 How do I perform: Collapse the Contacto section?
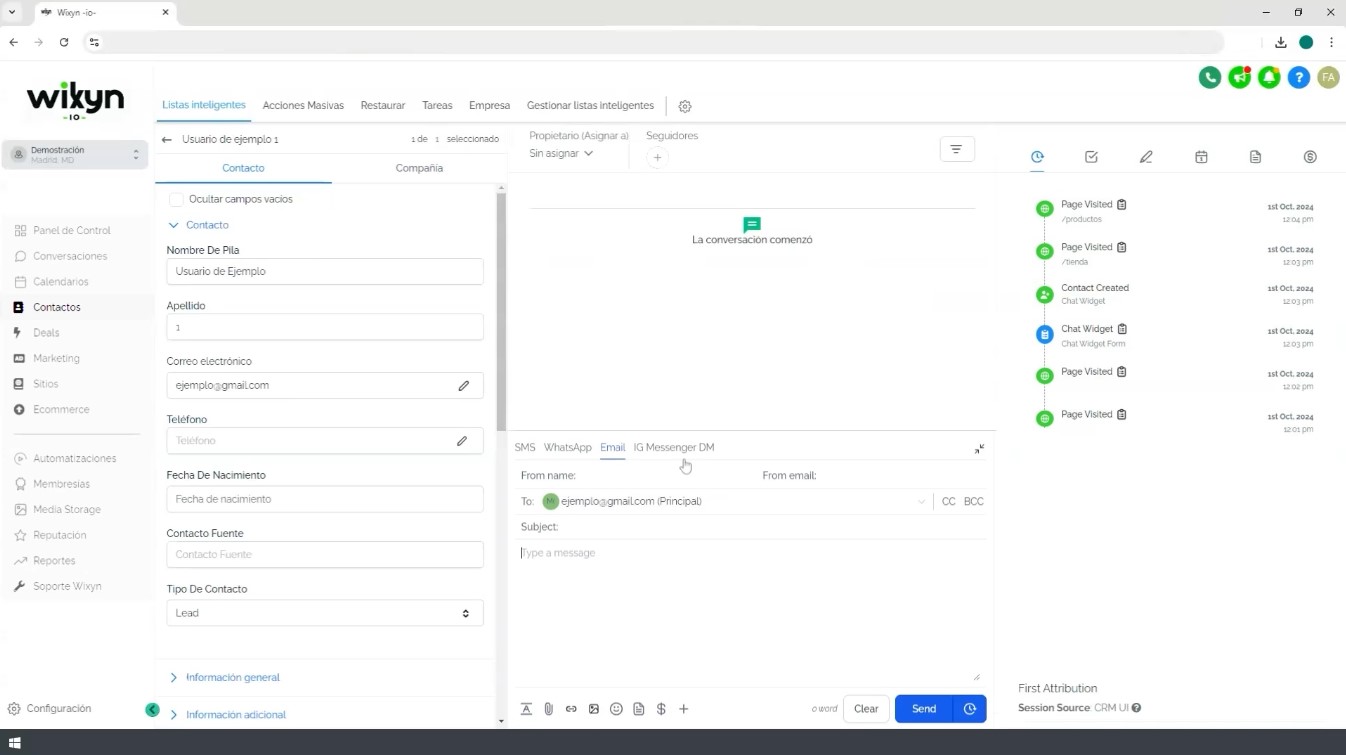[x=199, y=225]
